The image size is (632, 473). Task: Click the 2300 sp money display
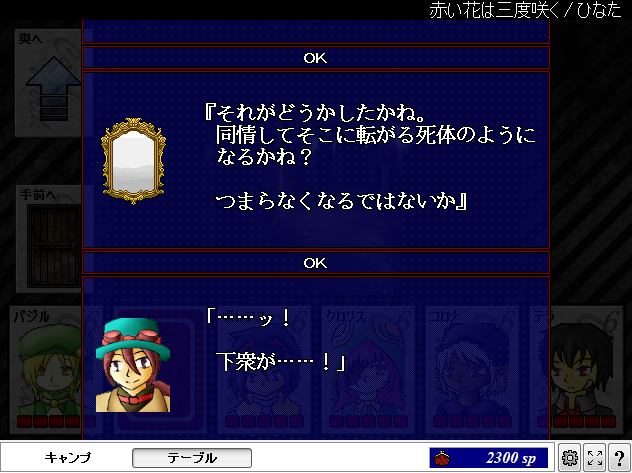coord(489,458)
